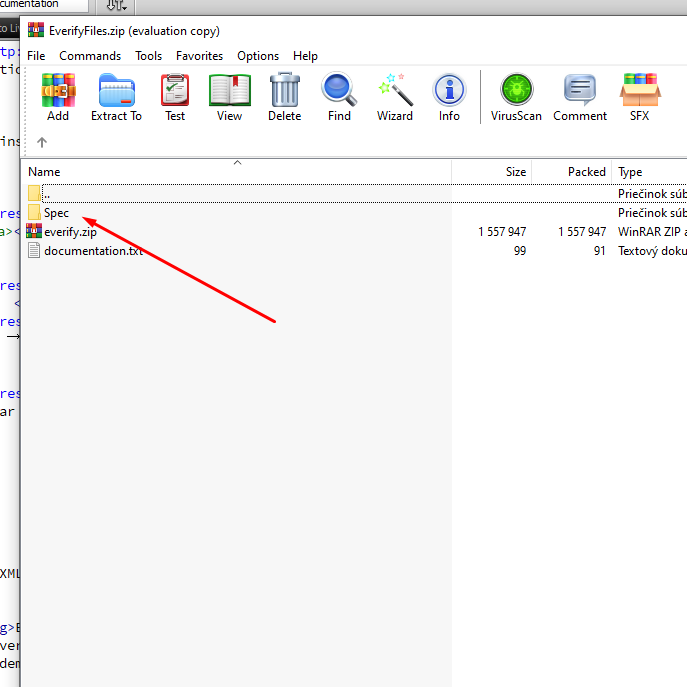Click size value 1 557 947 of everify.zip
Screen dimensions: 687x687
(x=502, y=231)
